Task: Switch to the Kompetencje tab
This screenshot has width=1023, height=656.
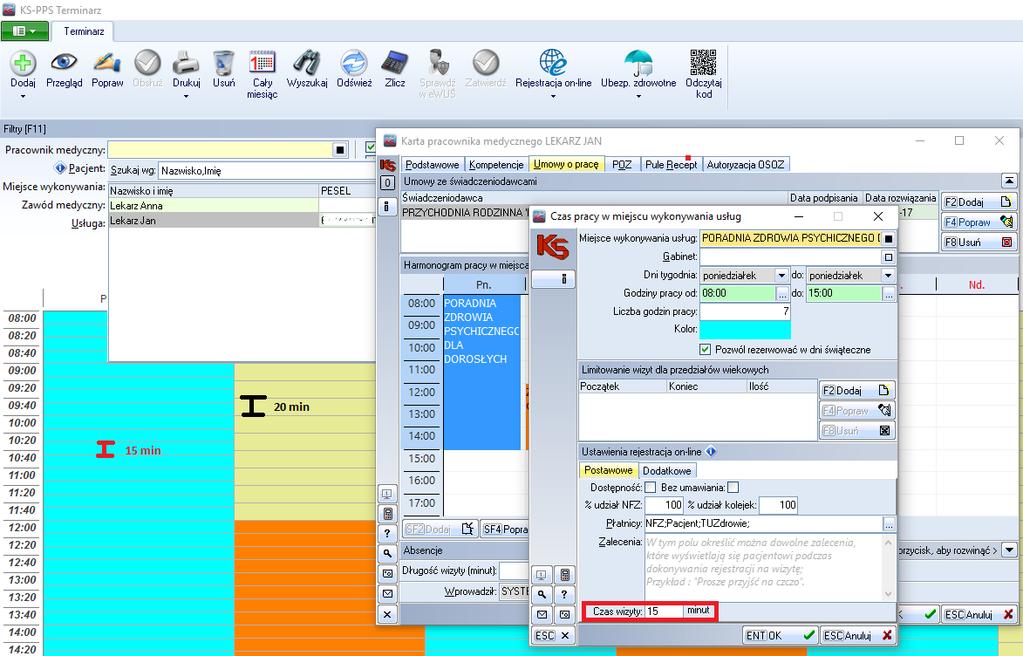Action: tap(496, 164)
